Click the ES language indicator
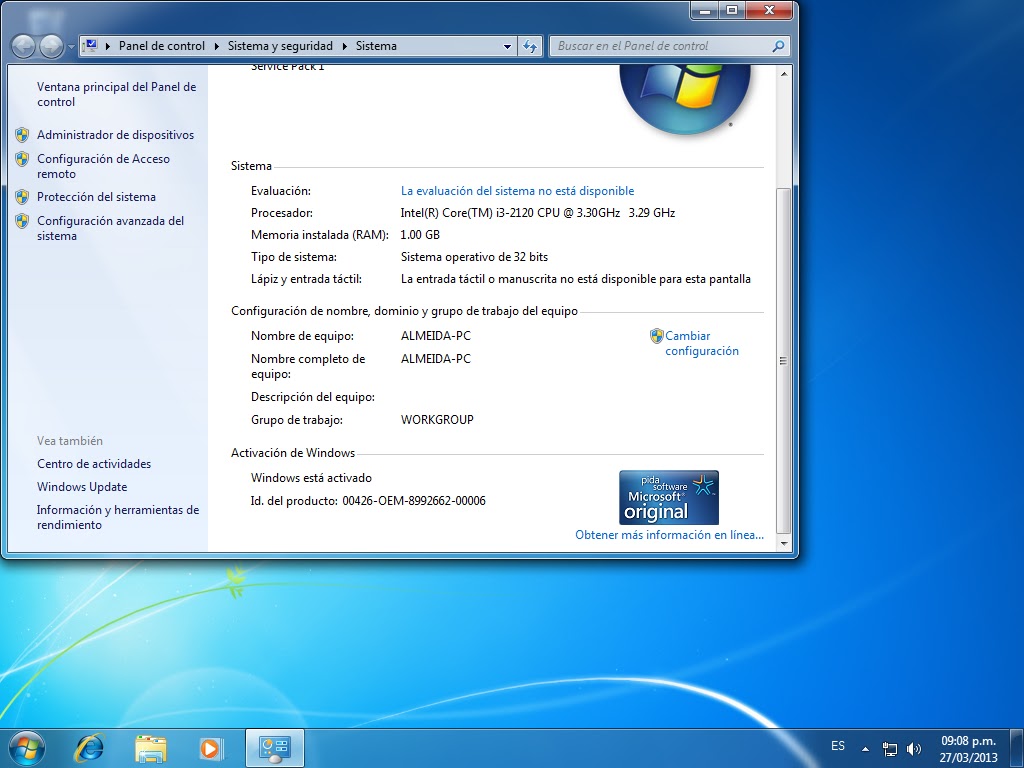Viewport: 1024px width, 768px height. pos(838,746)
